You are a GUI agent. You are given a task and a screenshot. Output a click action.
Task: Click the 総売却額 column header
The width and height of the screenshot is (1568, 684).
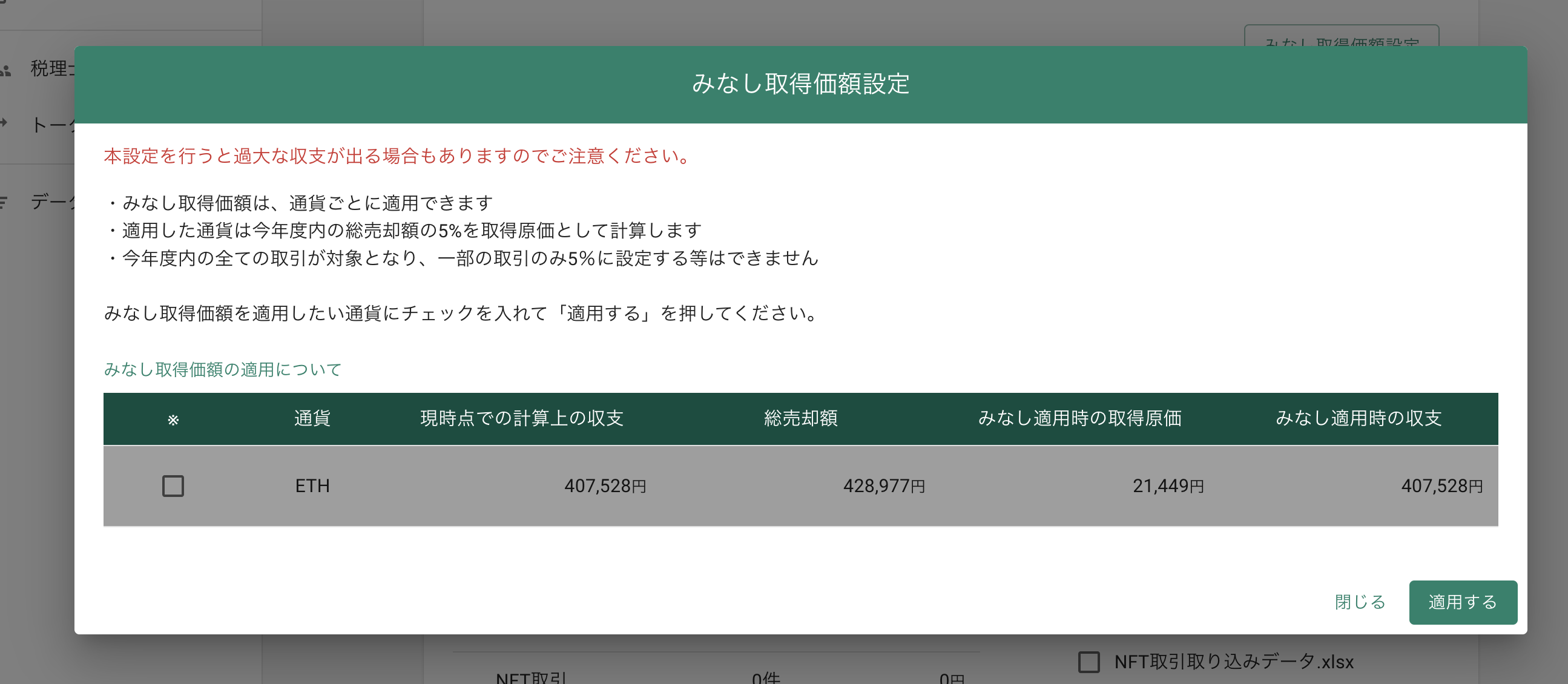click(x=800, y=418)
